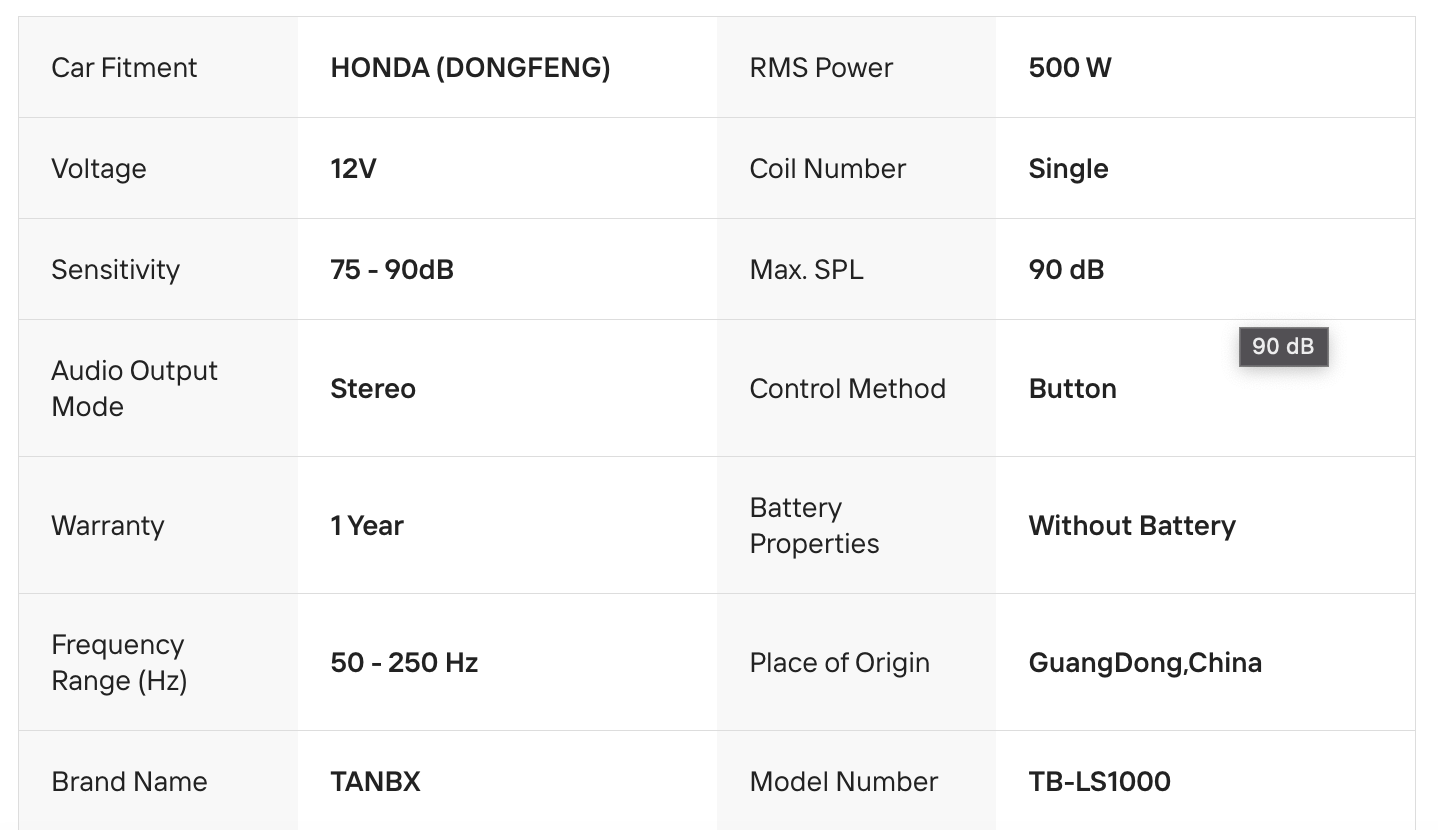
Task: Select the TANBX brand name value
Action: 375,782
